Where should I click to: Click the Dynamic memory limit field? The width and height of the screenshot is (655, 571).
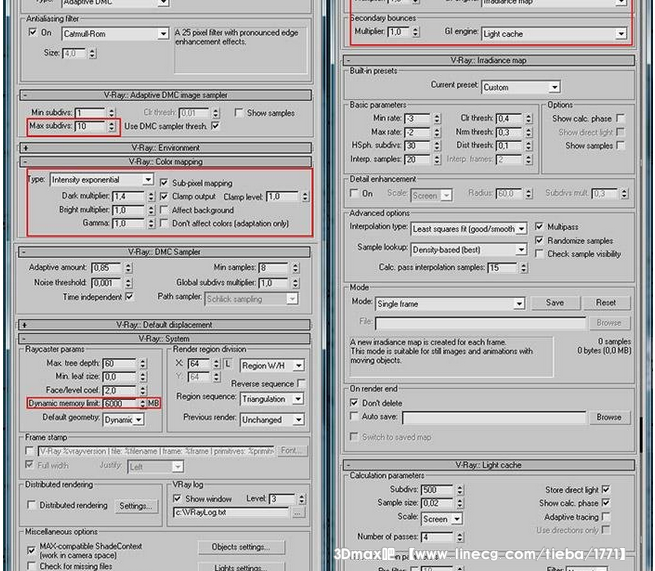[x=120, y=403]
